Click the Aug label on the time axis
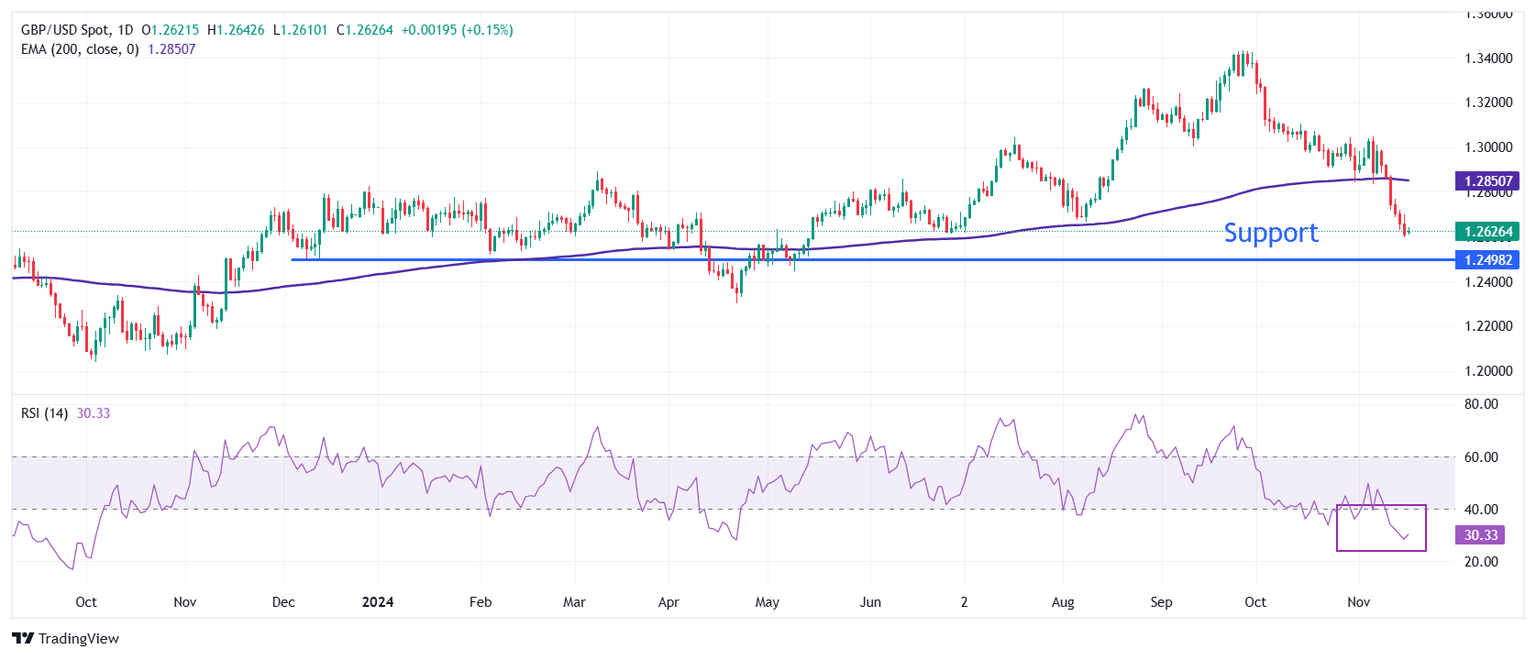The image size is (1536, 658). tap(1063, 602)
